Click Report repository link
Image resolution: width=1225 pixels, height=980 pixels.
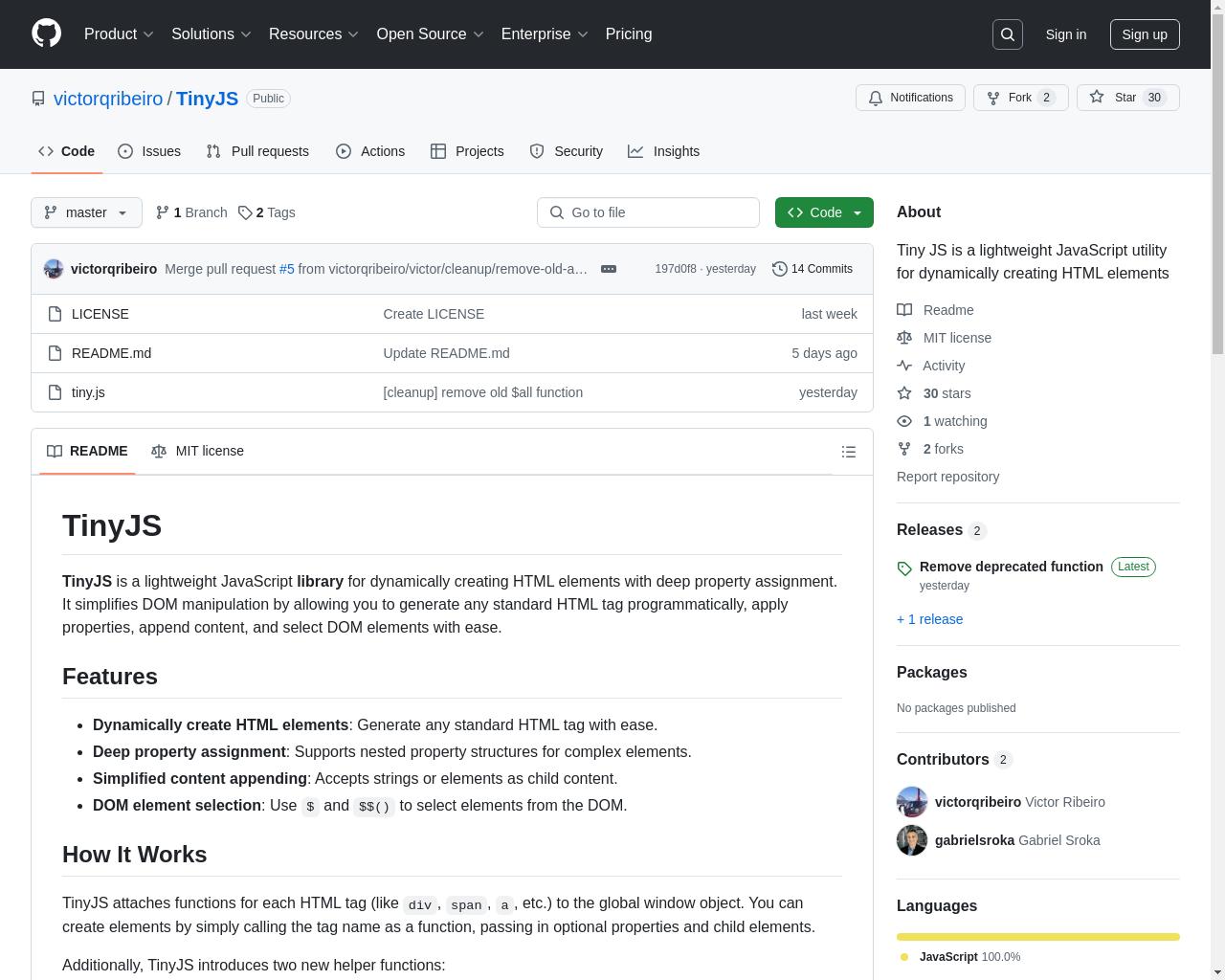[947, 477]
